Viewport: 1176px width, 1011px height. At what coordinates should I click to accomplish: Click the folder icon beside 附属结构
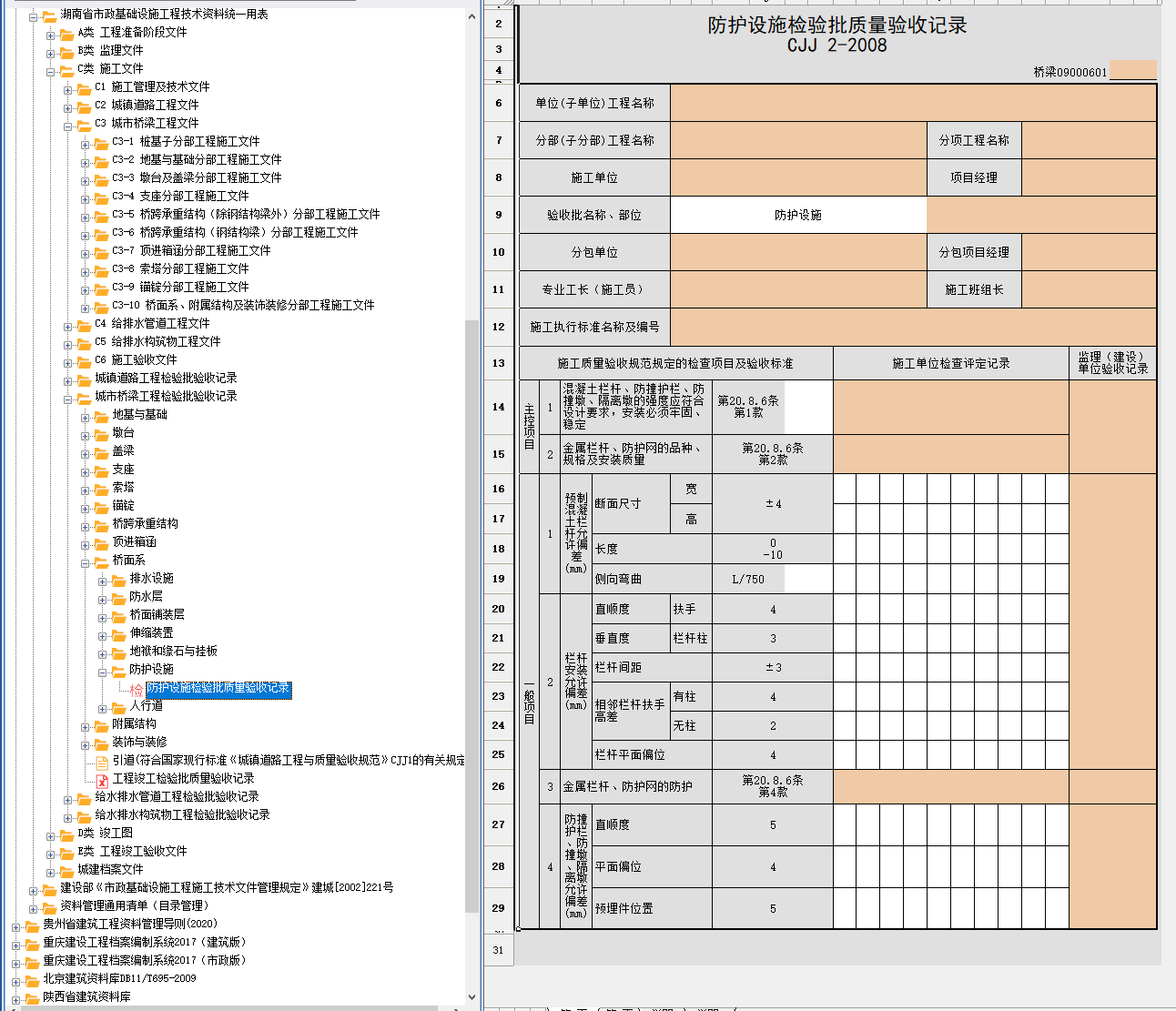tap(101, 725)
